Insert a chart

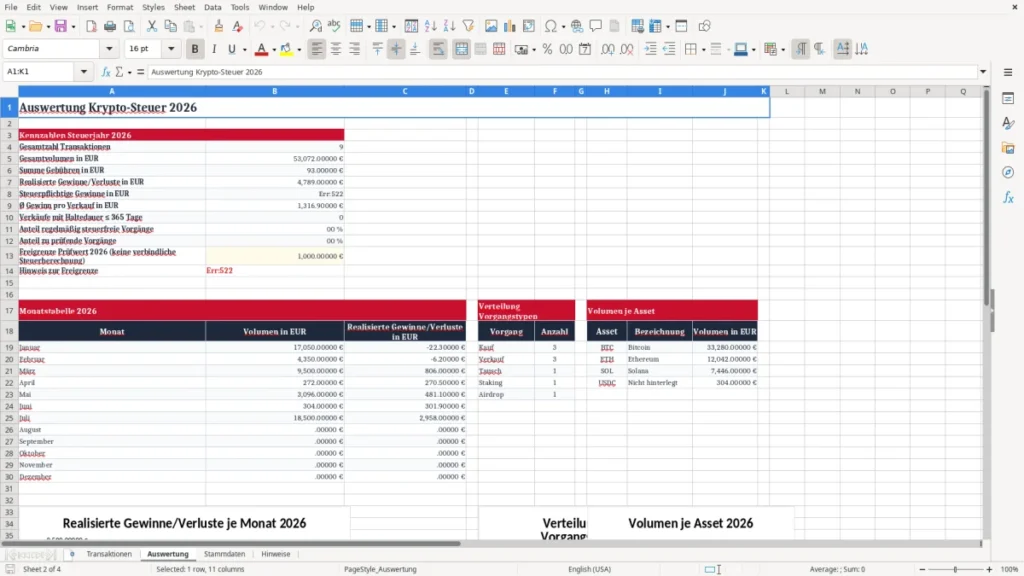(510, 26)
